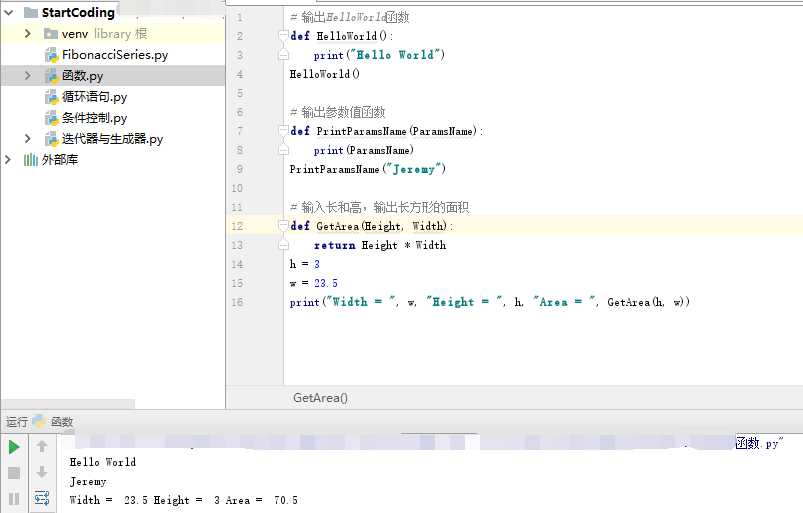Select the 外部库 entry
The image size is (803, 513).
[60, 160]
